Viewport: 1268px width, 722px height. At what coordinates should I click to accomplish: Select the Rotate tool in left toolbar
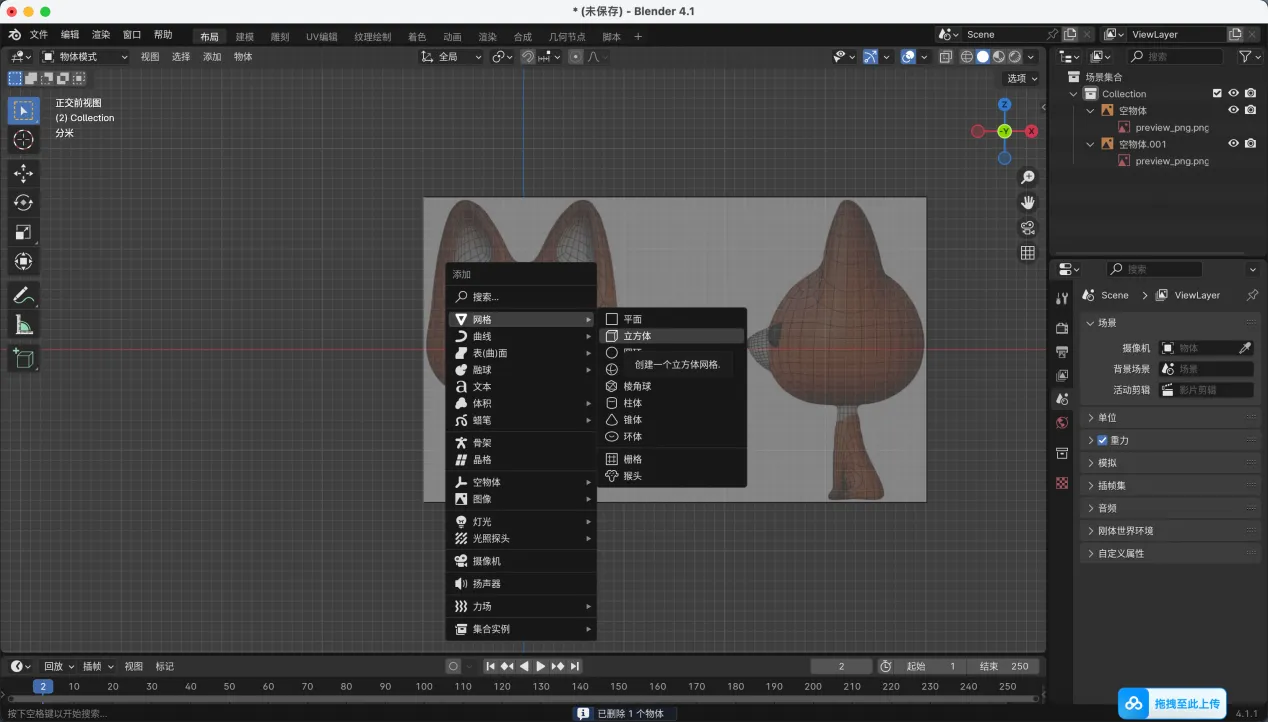[23, 202]
